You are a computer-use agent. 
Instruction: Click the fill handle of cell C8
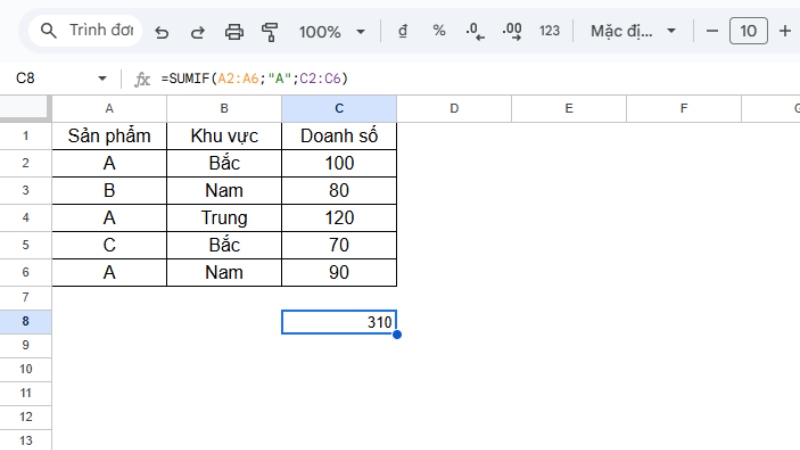point(397,335)
